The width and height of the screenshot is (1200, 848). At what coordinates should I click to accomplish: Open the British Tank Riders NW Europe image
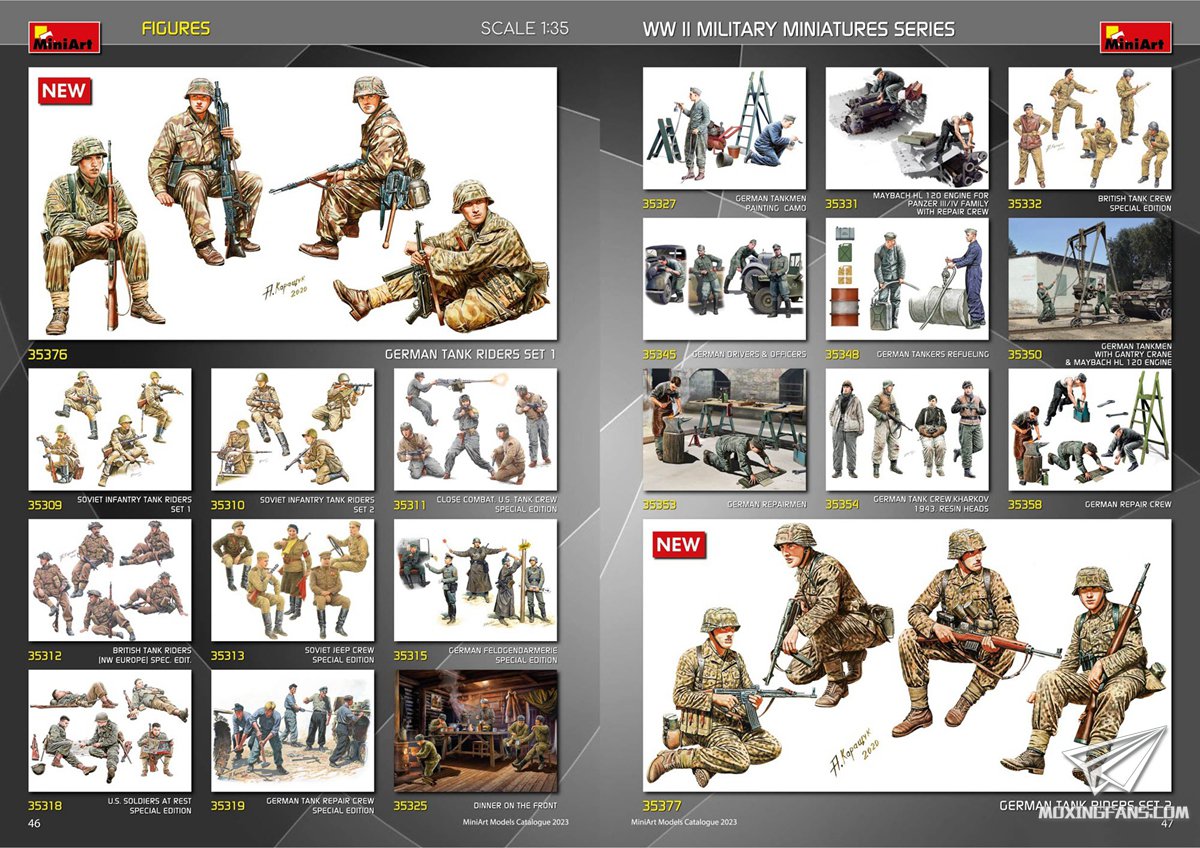click(x=110, y=580)
